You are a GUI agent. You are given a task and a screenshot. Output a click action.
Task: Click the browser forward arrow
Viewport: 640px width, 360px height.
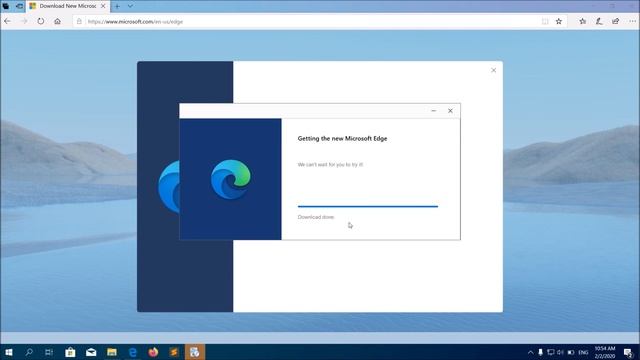click(24, 21)
